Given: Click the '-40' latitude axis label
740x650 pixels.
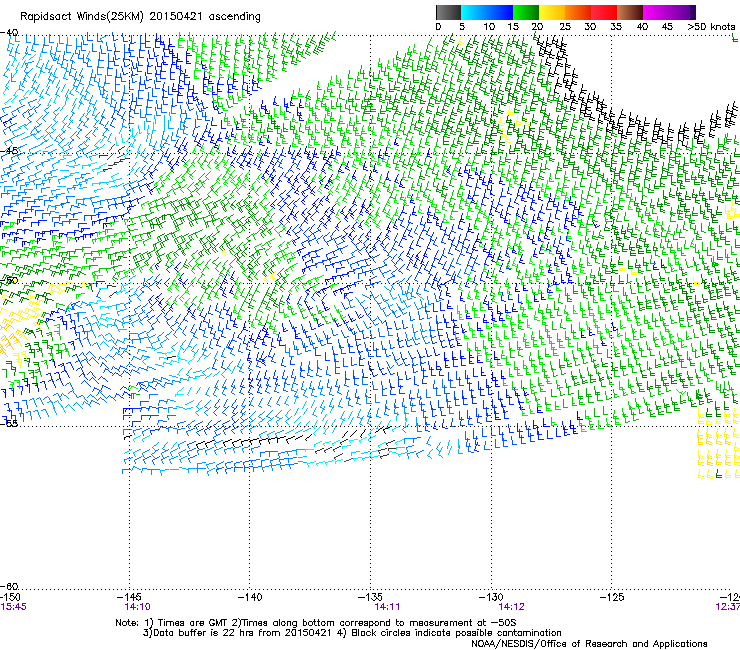Looking at the screenshot, I should point(9,33).
